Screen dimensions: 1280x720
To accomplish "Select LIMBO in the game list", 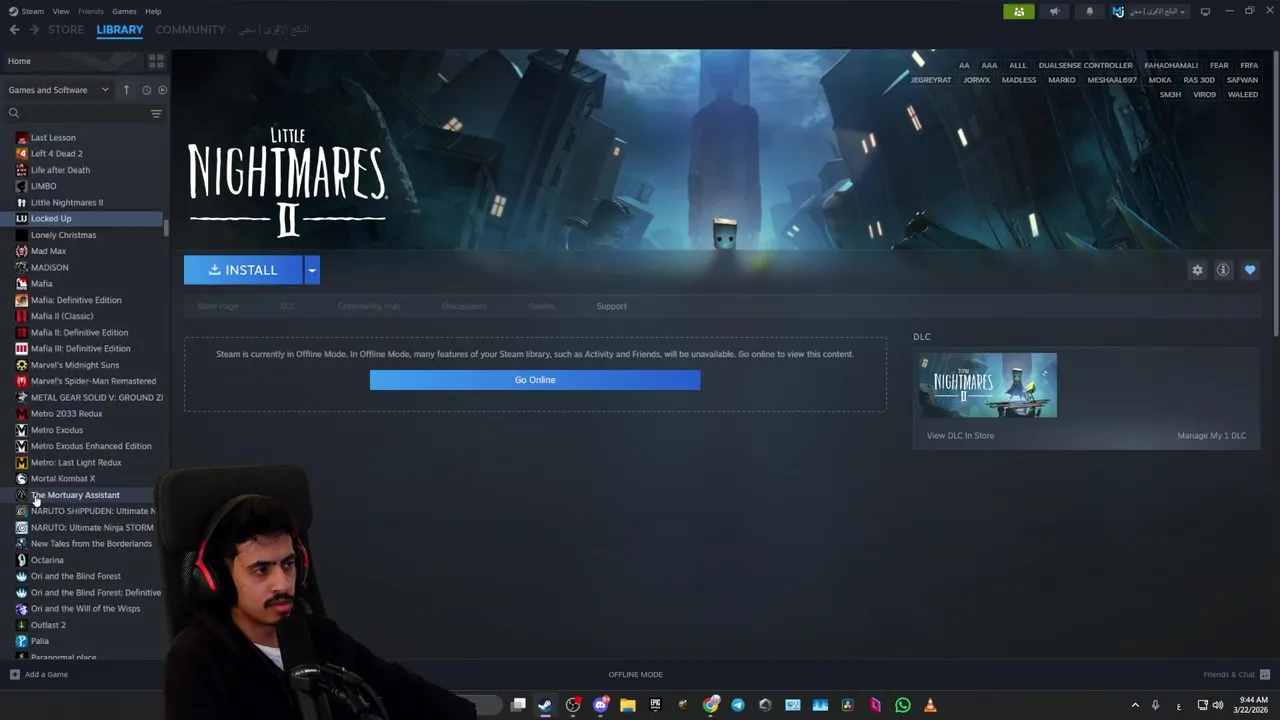I will pyautogui.click(x=43, y=186).
